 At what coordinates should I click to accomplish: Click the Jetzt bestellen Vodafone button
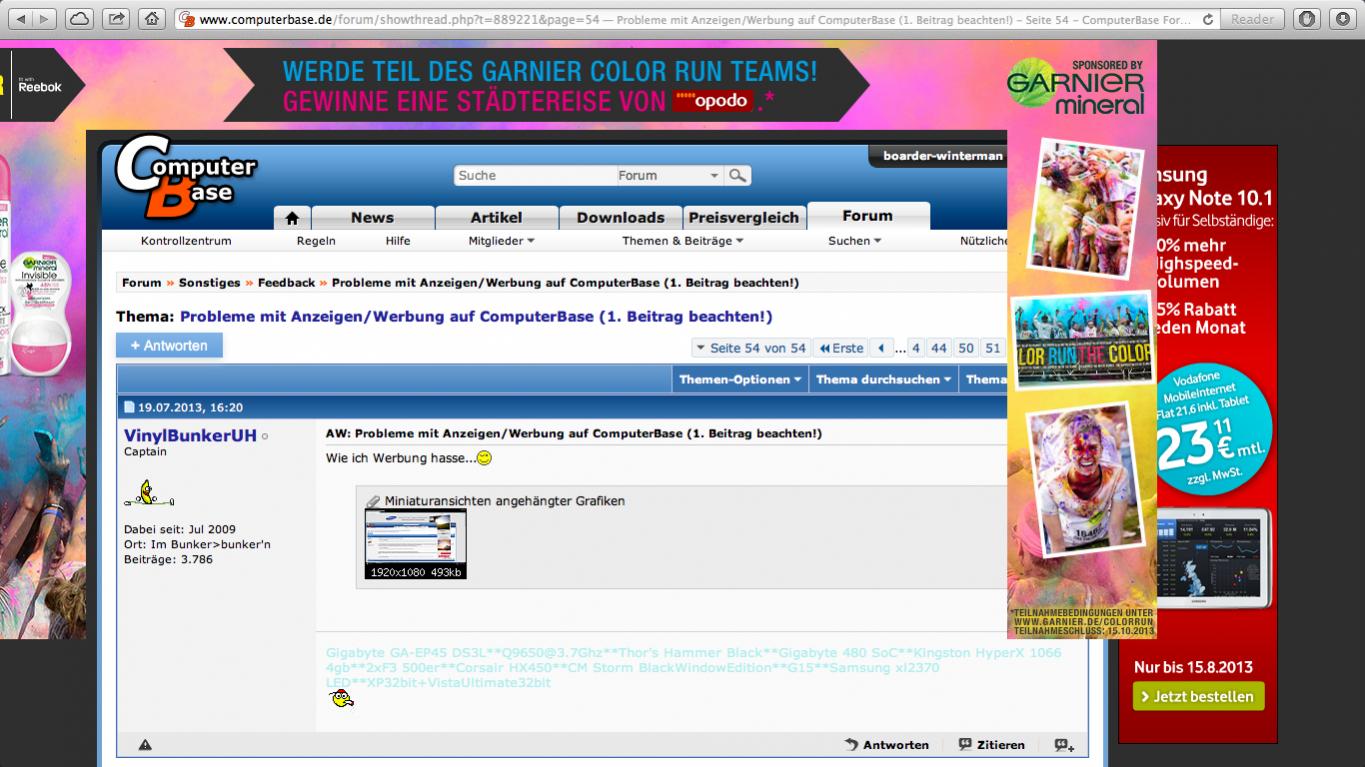[1199, 696]
